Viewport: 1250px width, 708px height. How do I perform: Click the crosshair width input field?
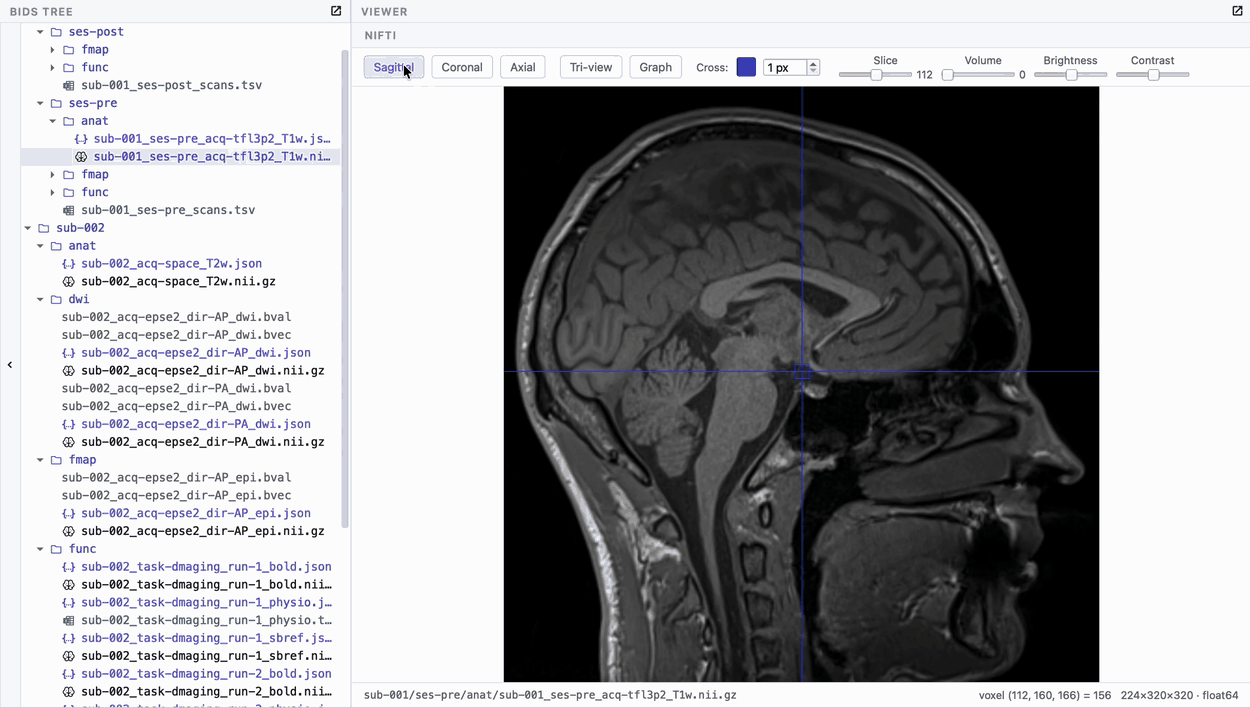[784, 67]
